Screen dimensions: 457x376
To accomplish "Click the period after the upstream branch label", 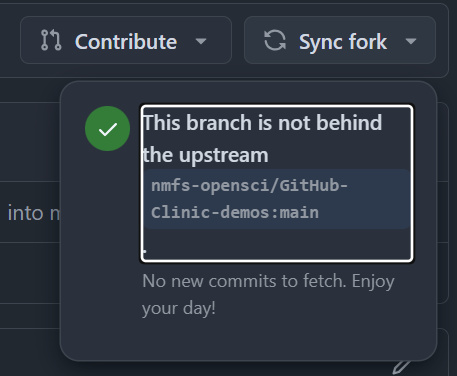I will click(145, 251).
